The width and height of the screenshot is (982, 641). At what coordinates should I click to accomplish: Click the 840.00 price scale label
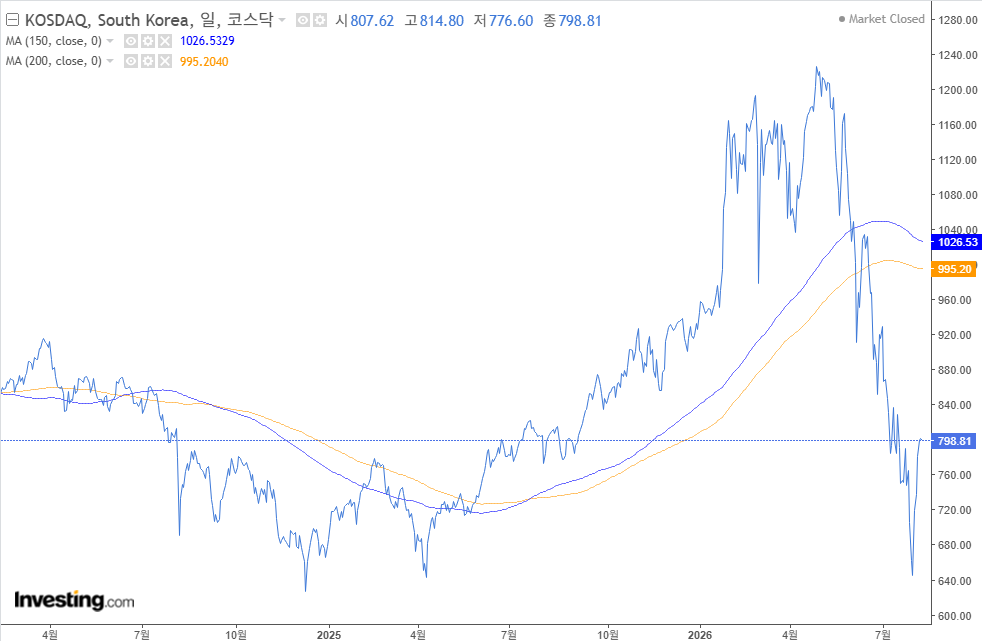coord(955,406)
